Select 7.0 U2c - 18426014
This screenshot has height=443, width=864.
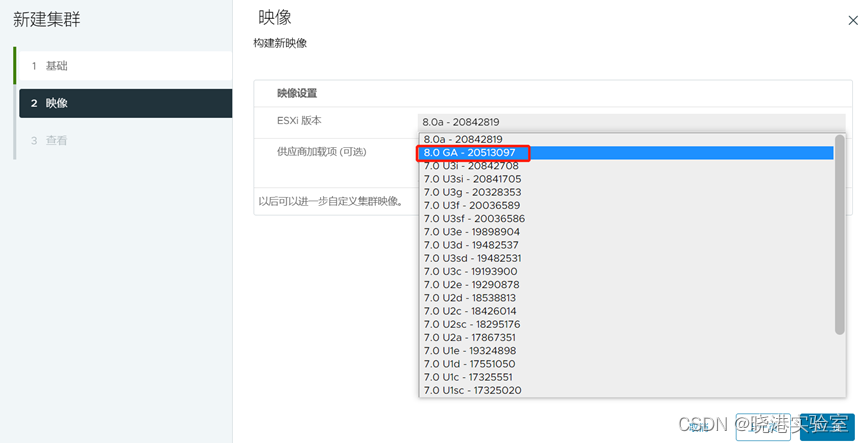click(x=627, y=311)
